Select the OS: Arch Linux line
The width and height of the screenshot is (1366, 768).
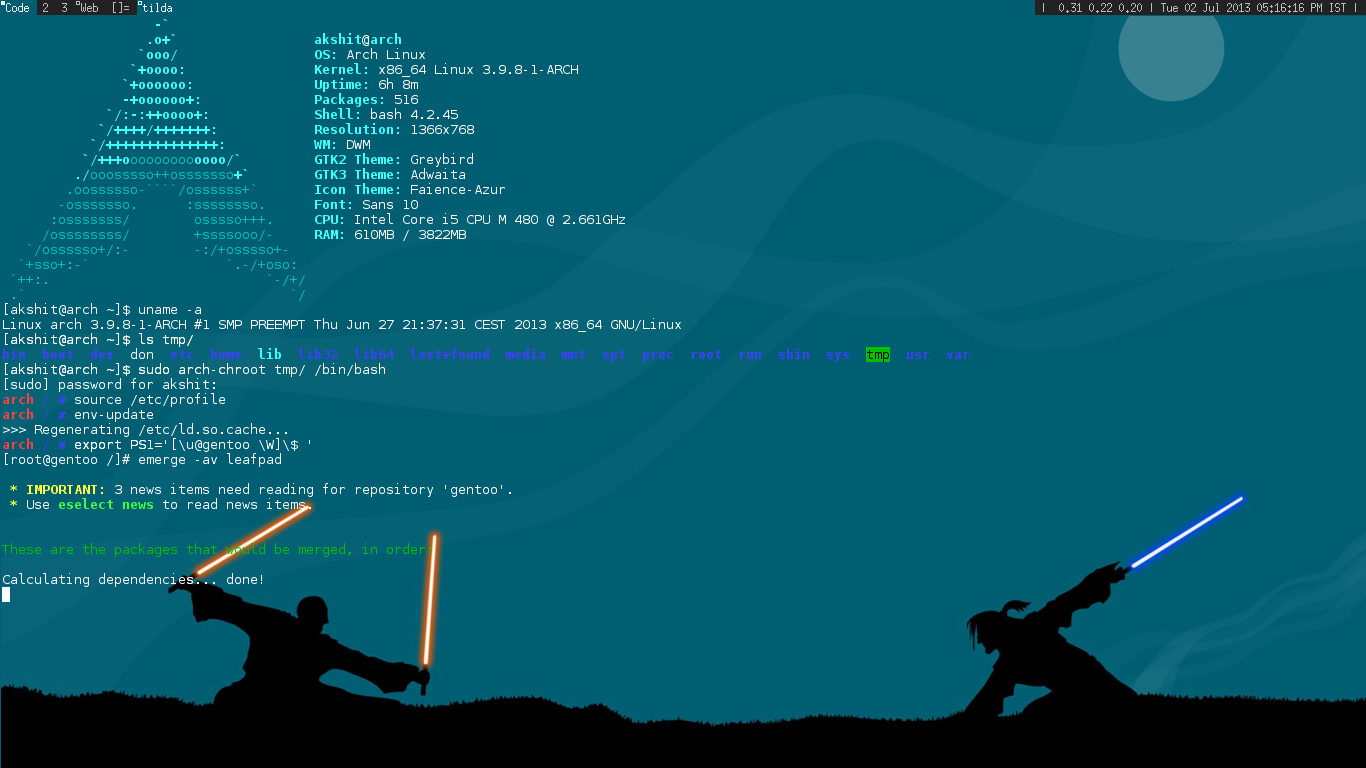[370, 55]
